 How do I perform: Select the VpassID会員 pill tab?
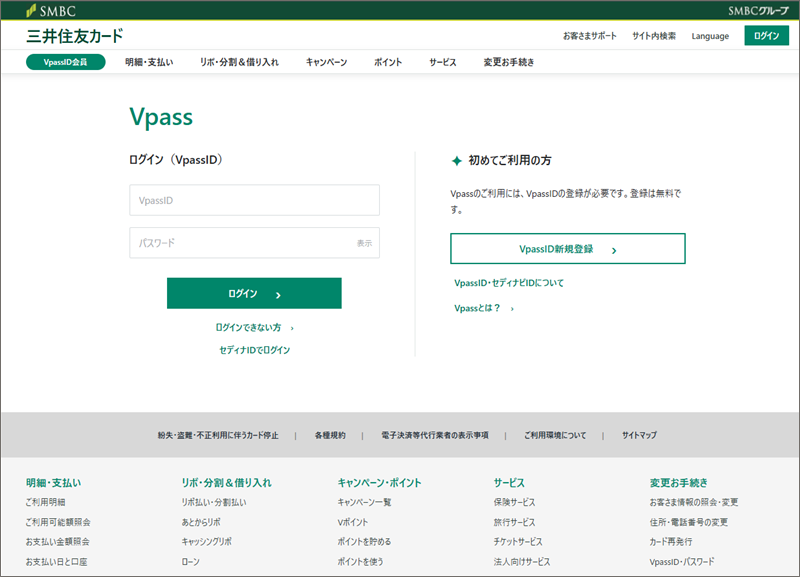coord(65,62)
